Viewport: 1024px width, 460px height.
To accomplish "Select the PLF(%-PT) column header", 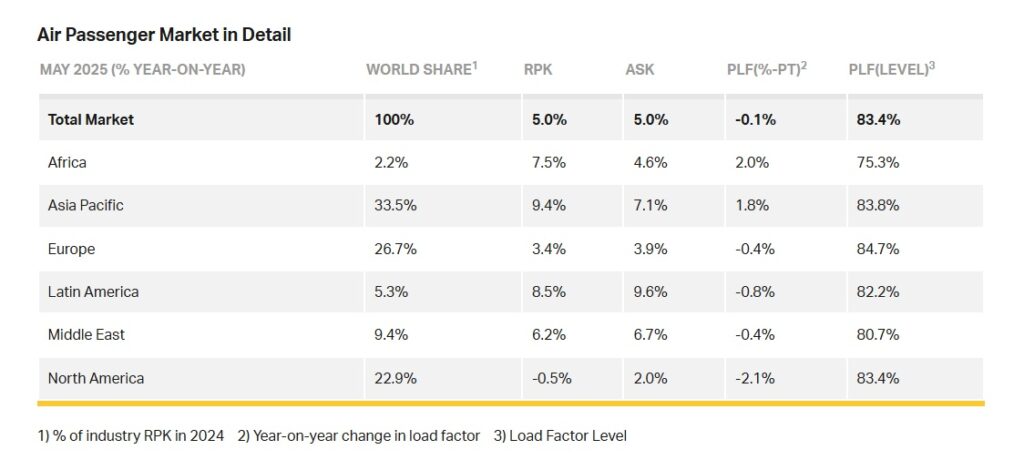I will (x=767, y=69).
